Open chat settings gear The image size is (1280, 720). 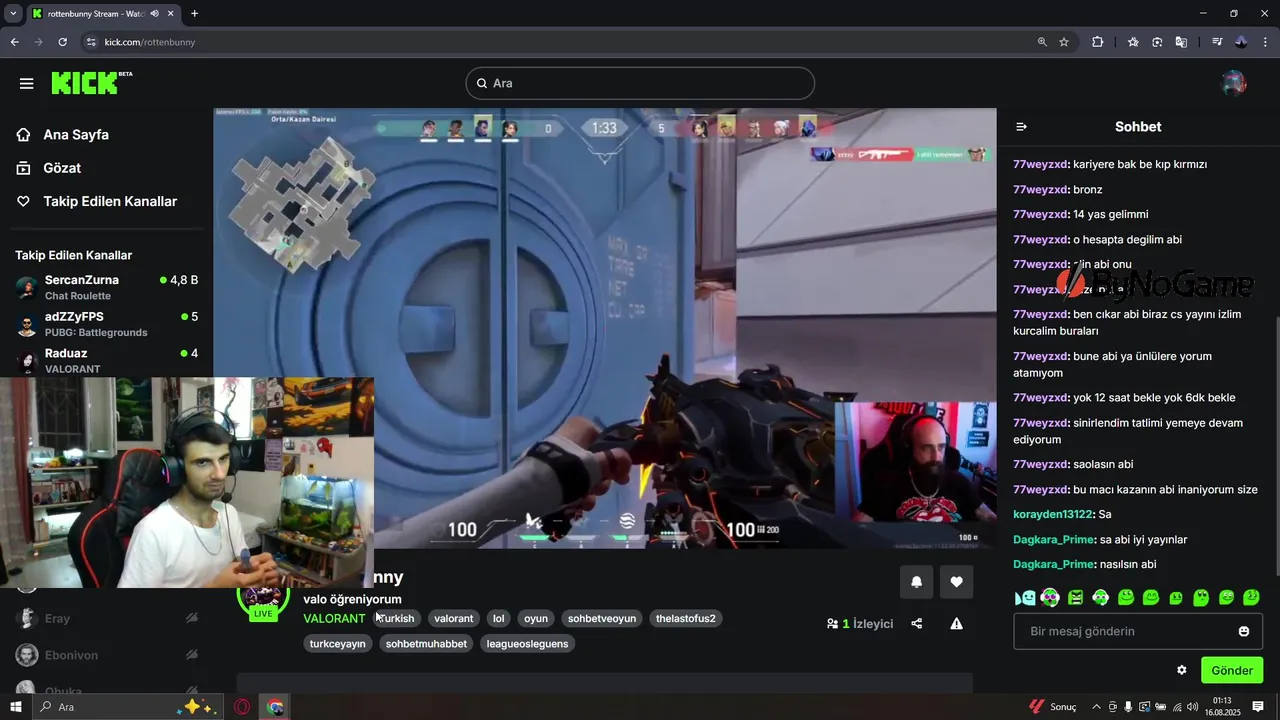(x=1181, y=670)
